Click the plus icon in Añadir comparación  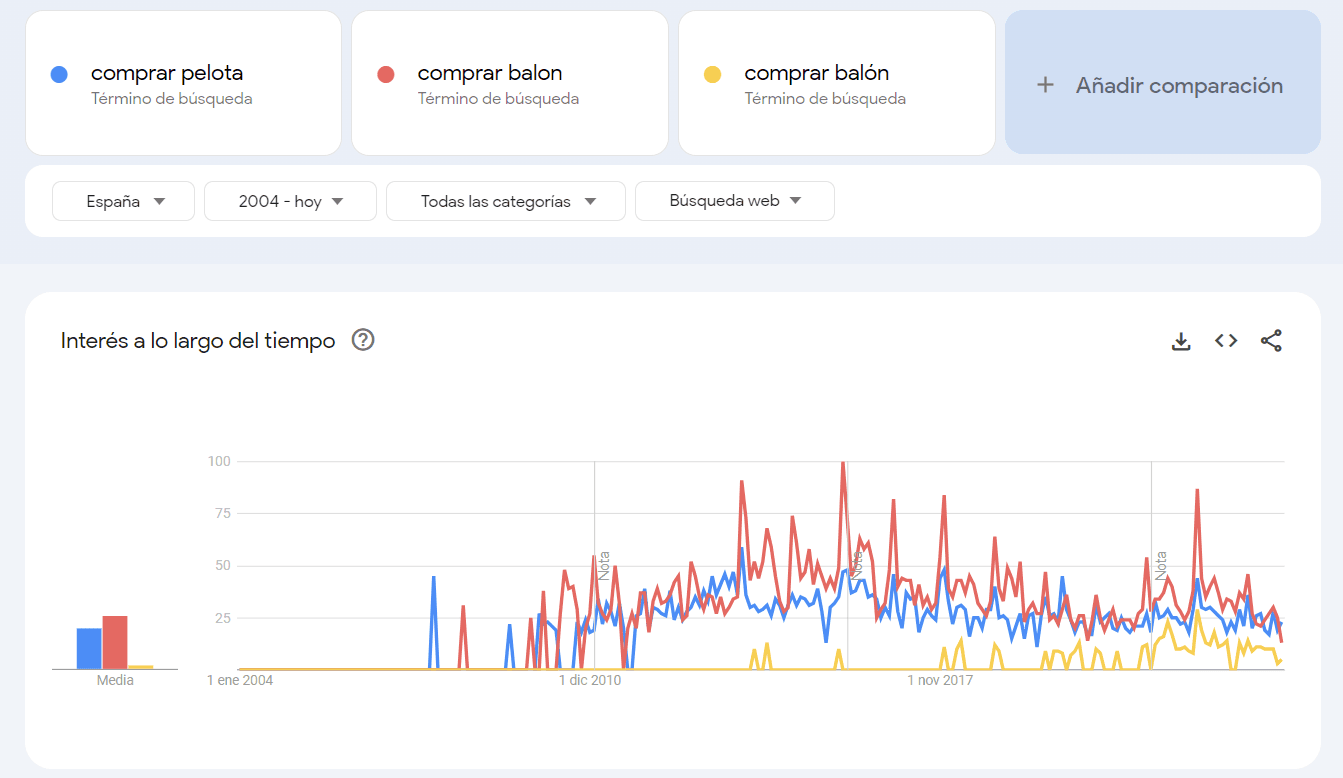click(x=1044, y=85)
